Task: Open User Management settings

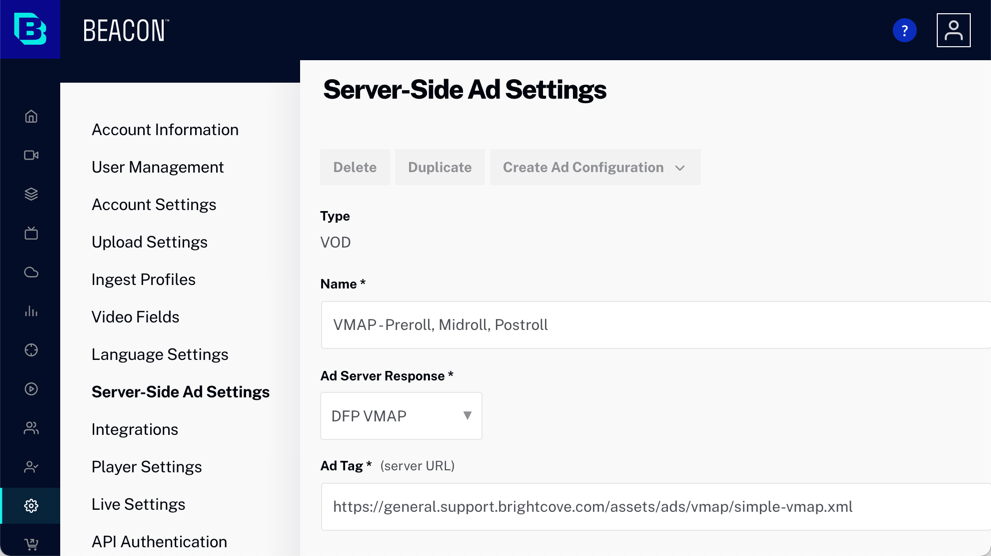Action: pyautogui.click(x=157, y=167)
